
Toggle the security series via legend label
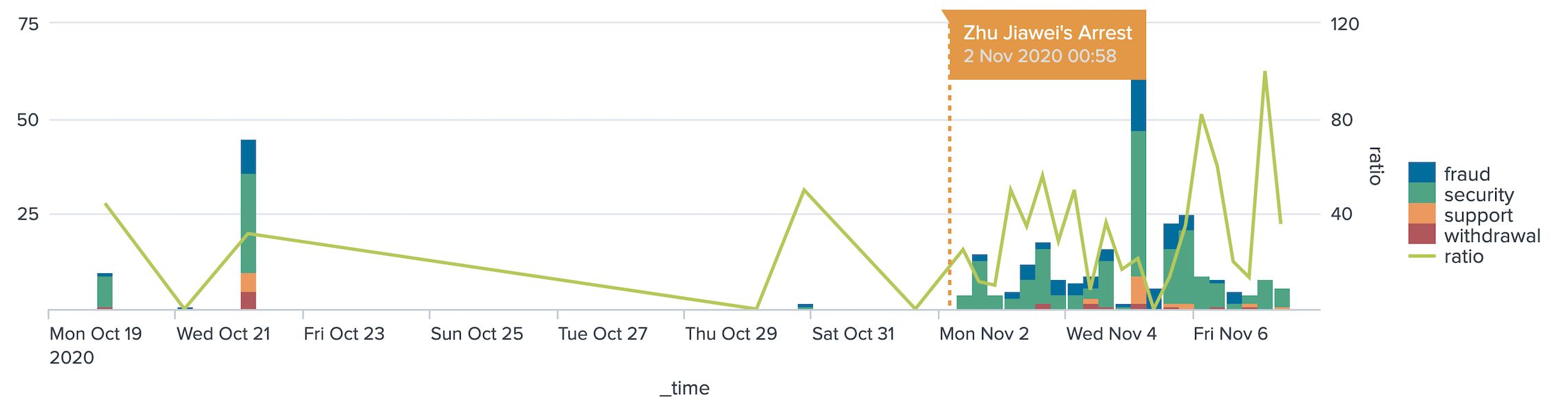[1479, 195]
